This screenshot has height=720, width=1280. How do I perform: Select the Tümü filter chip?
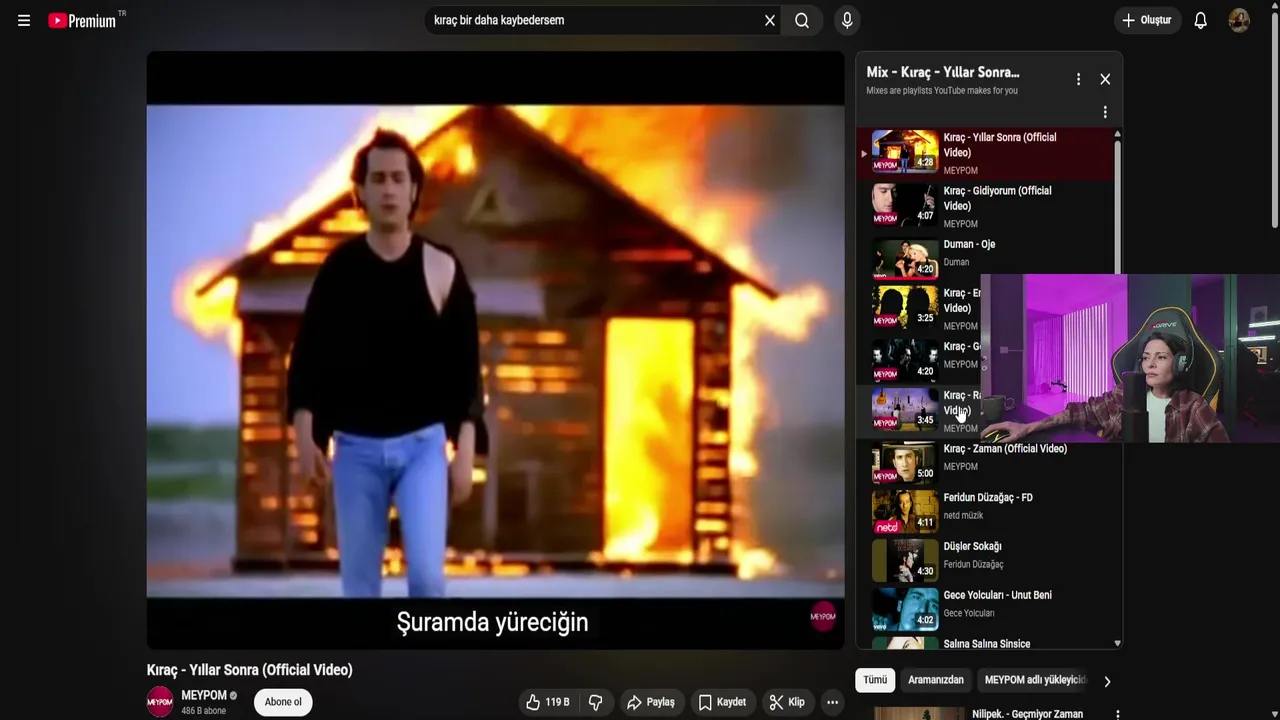pyautogui.click(x=875, y=680)
